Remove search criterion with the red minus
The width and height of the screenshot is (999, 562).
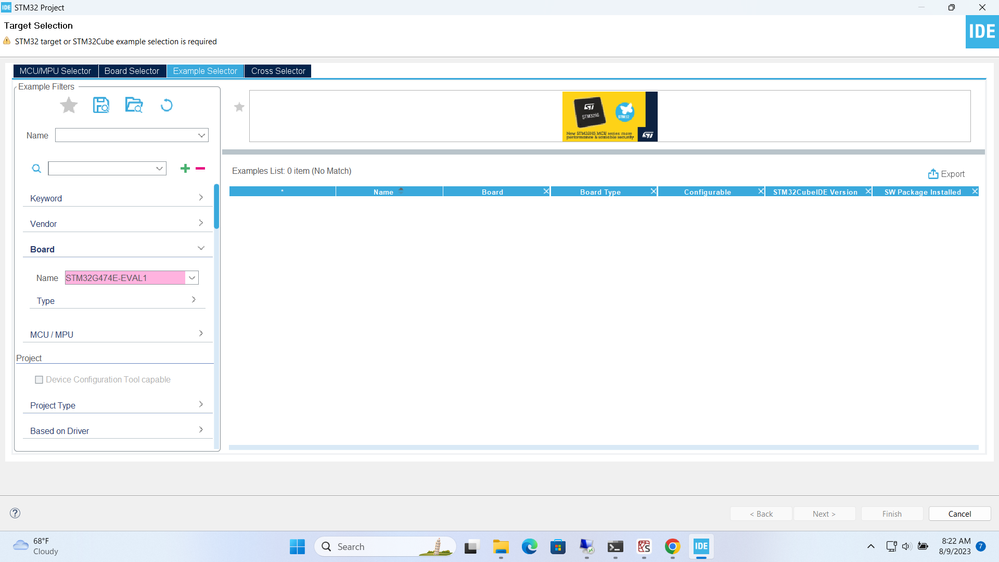pyautogui.click(x=200, y=168)
